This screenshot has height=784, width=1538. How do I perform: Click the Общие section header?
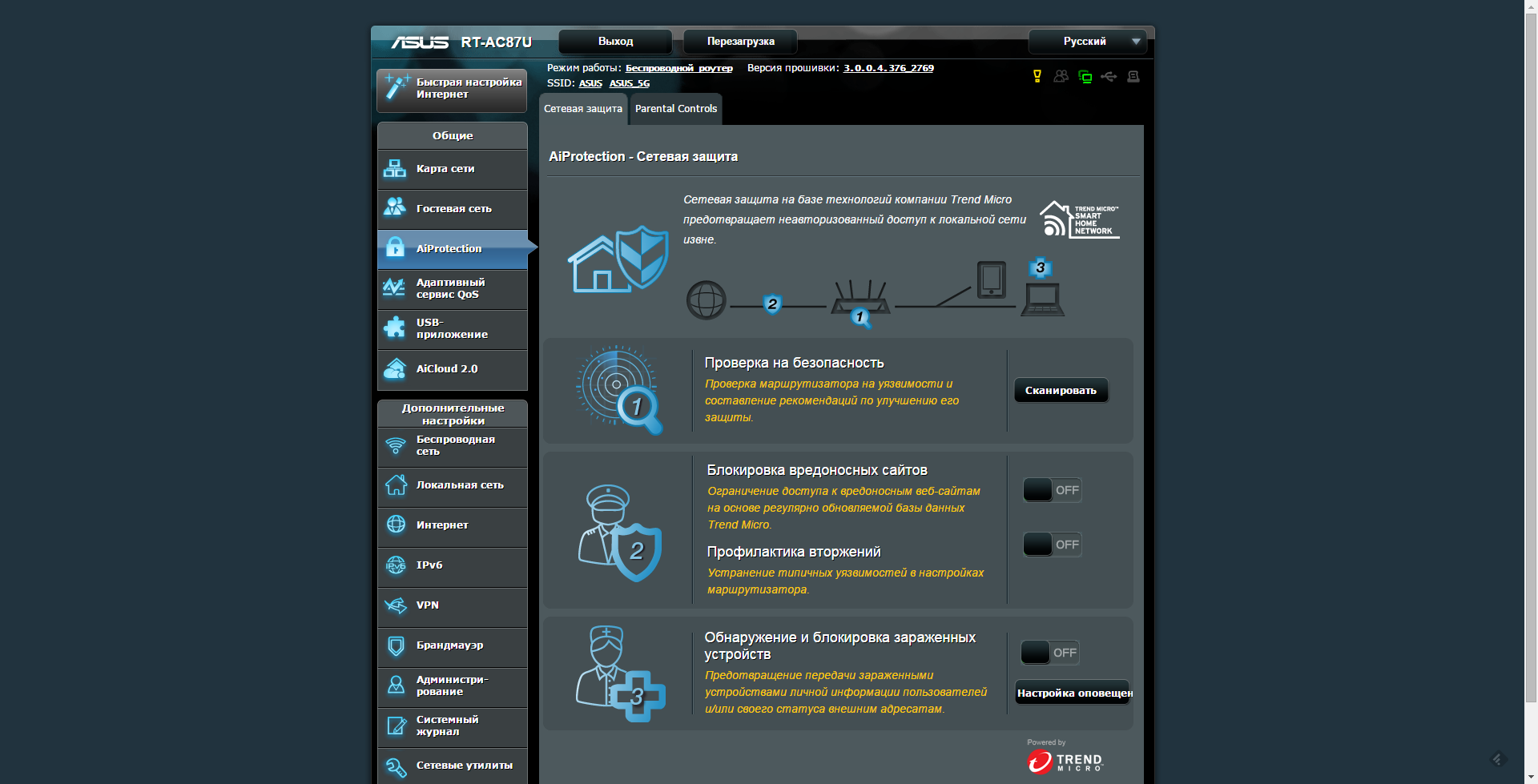point(453,136)
